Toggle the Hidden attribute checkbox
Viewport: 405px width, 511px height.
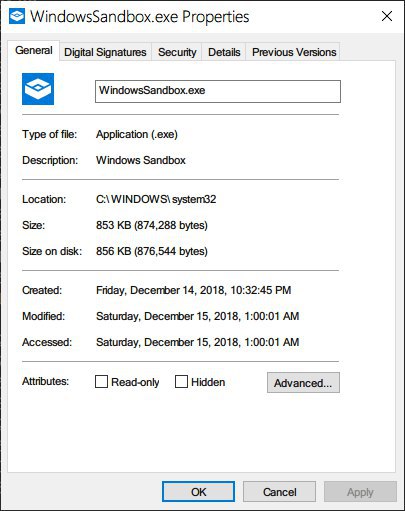[181, 382]
